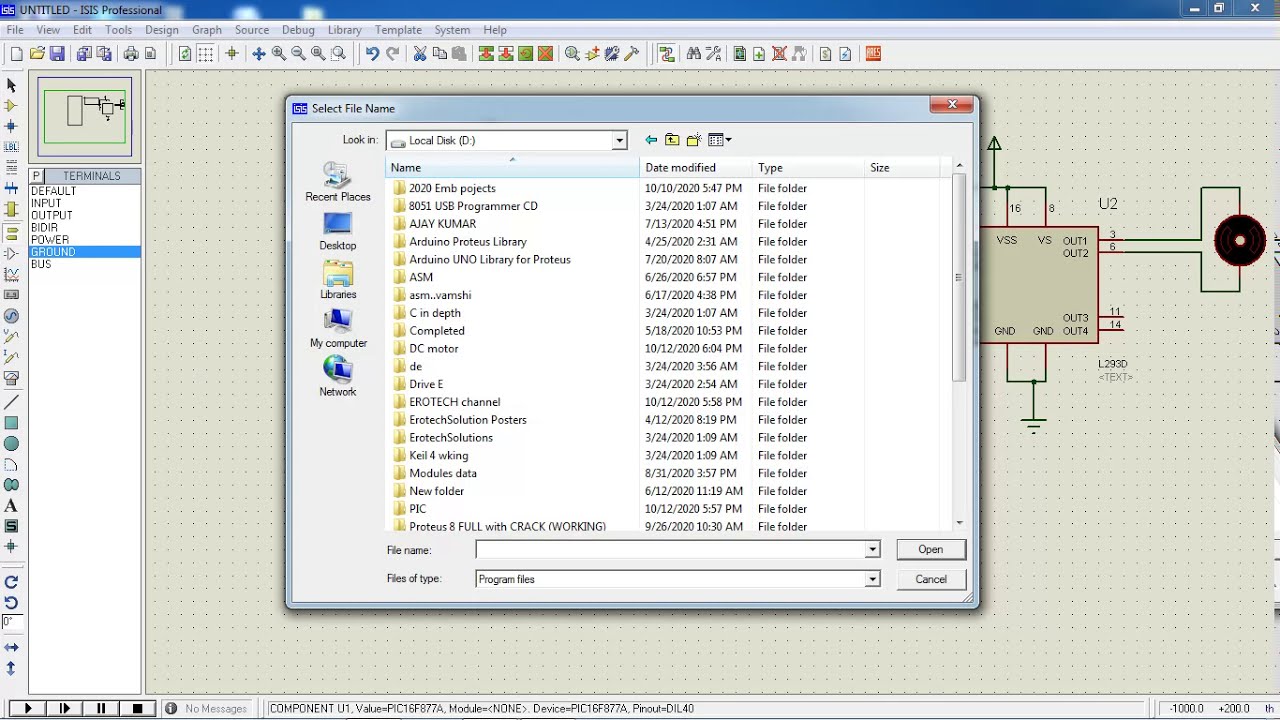This screenshot has width=1280, height=720.
Task: Click the ARES netlist transfer icon
Action: pyautogui.click(x=873, y=54)
